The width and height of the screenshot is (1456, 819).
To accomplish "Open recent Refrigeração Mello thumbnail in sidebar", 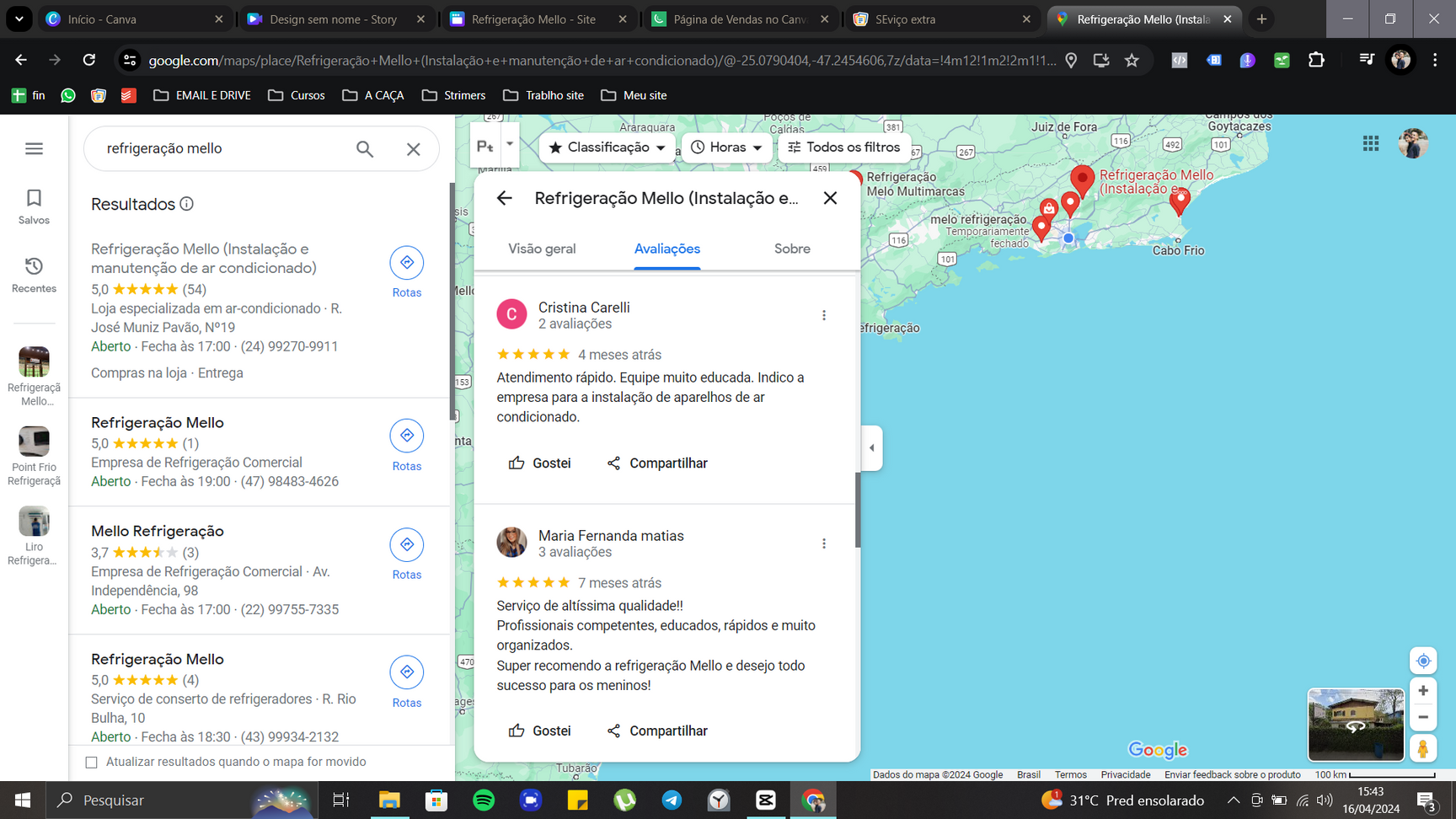I will 34,376.
